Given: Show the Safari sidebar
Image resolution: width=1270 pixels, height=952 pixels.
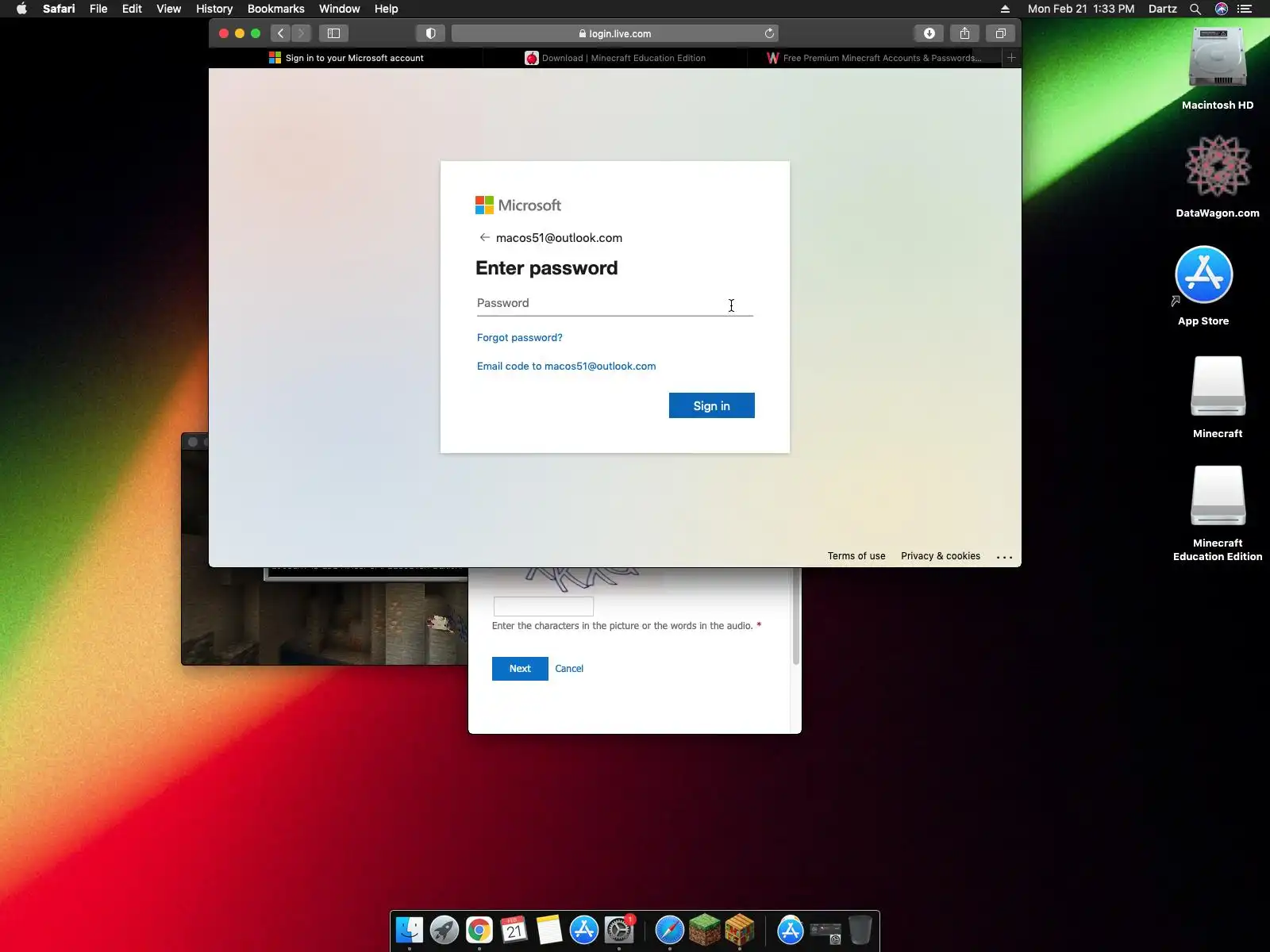Looking at the screenshot, I should click(333, 33).
